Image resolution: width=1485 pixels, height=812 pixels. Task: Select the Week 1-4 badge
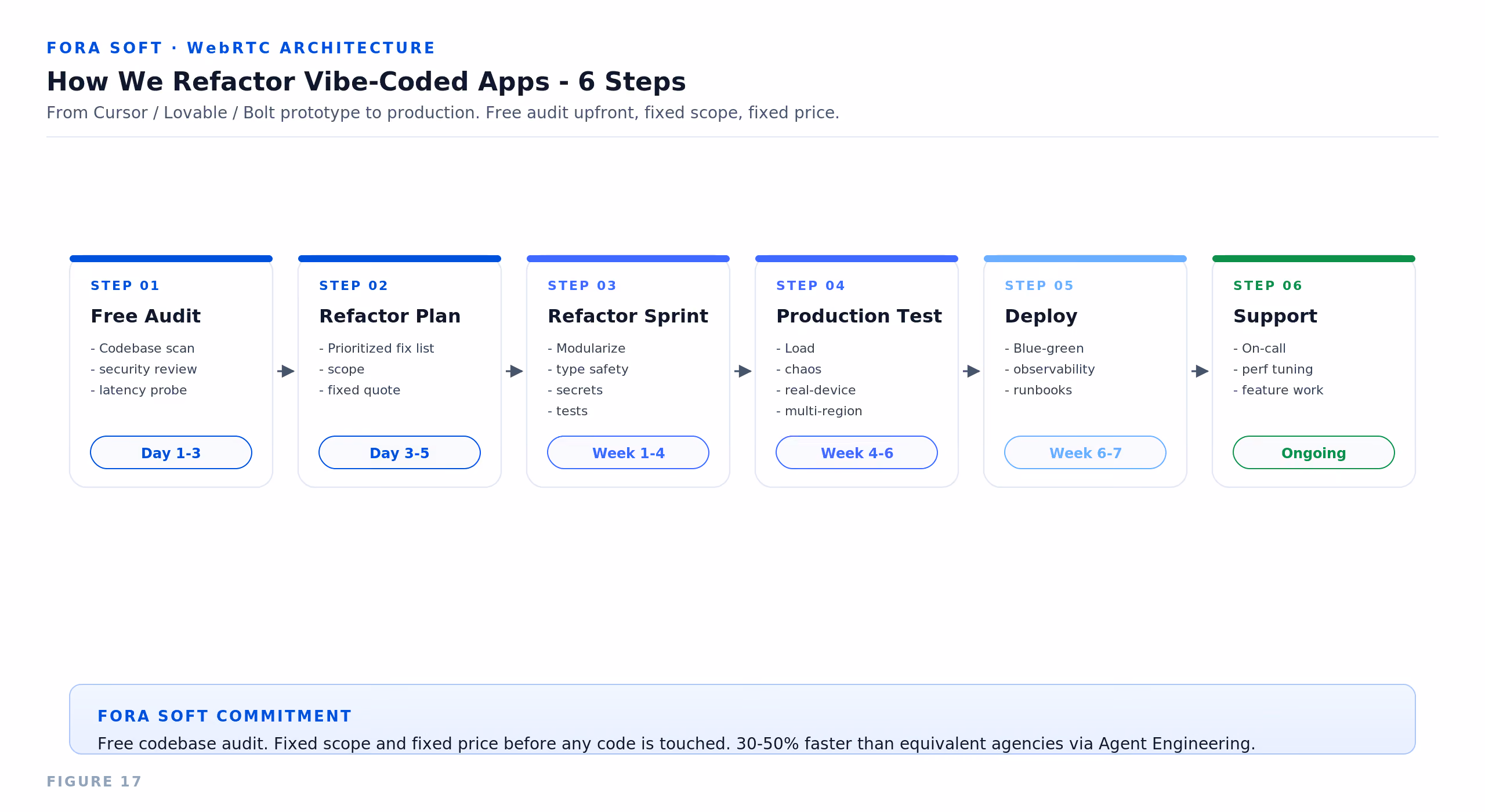pyautogui.click(x=628, y=452)
